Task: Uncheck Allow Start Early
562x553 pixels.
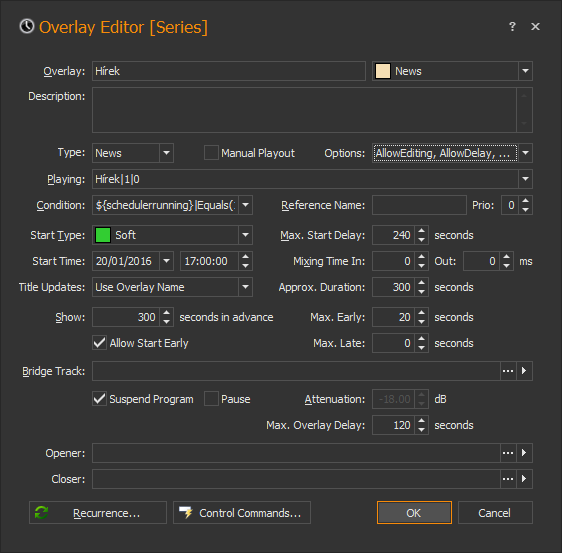Action: pyautogui.click(x=99, y=343)
